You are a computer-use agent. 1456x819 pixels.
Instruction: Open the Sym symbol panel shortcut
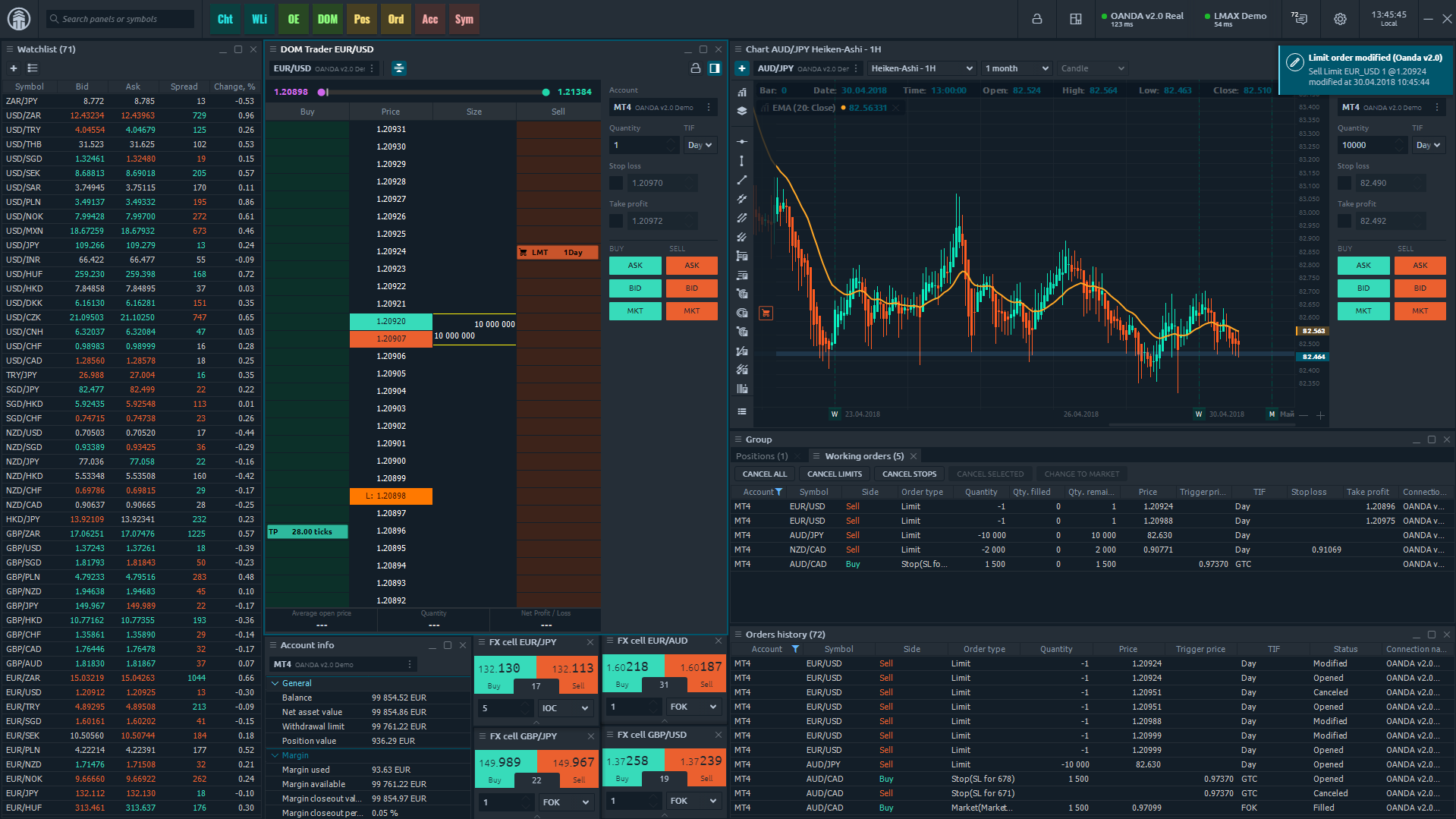click(x=464, y=19)
